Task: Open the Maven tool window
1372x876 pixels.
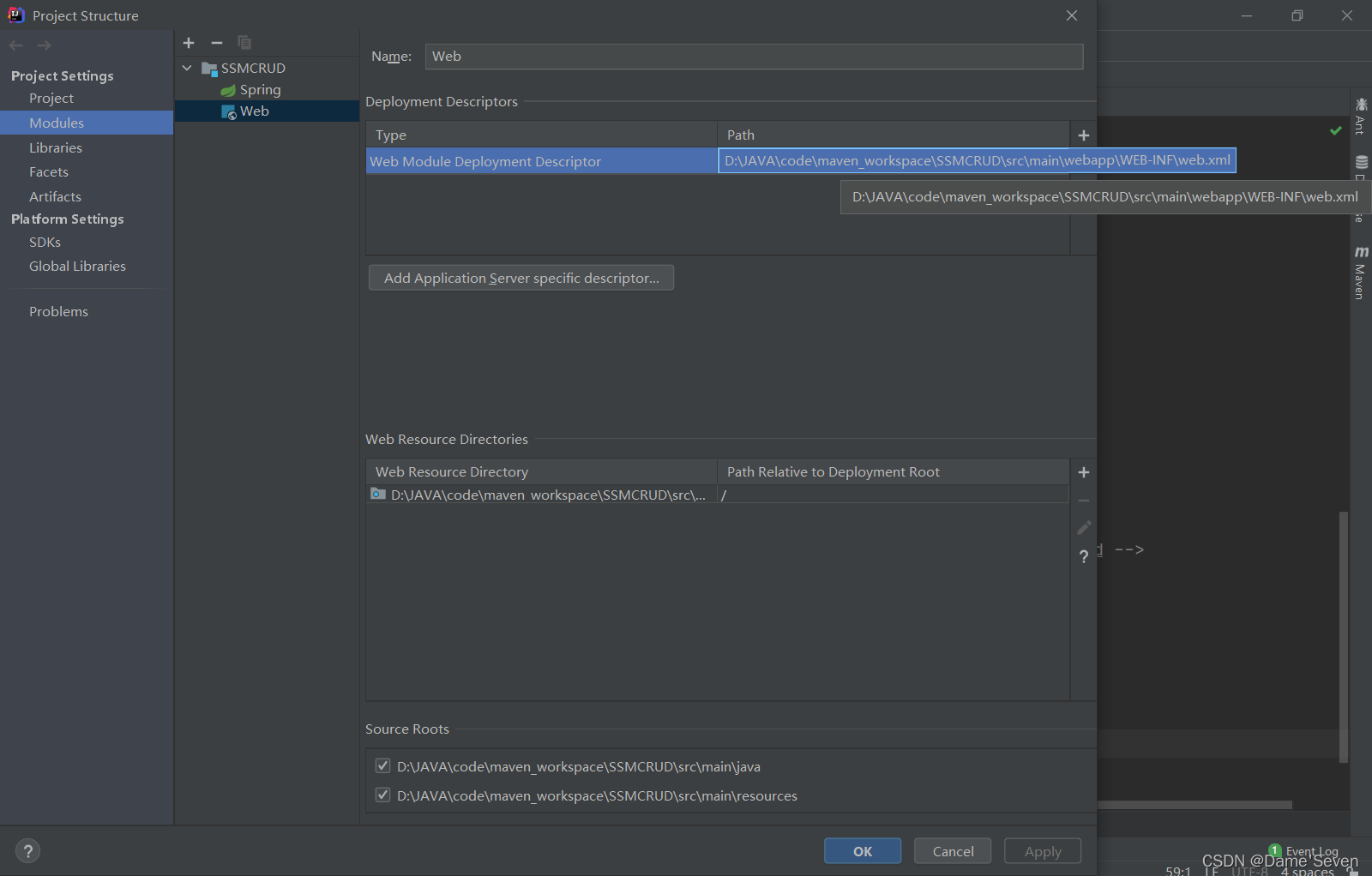Action: pyautogui.click(x=1361, y=273)
